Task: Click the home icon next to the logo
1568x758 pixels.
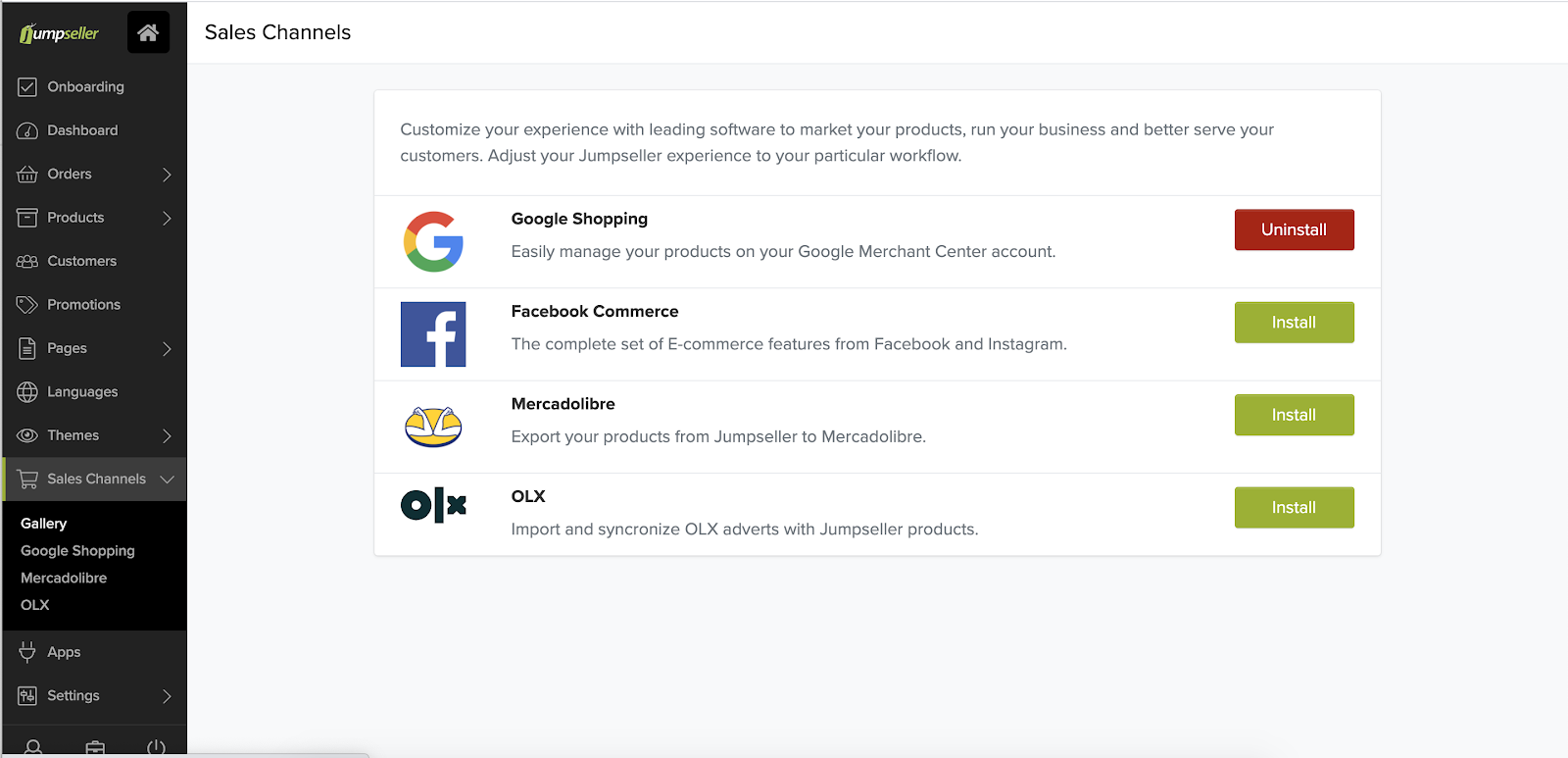Action: pos(148,31)
